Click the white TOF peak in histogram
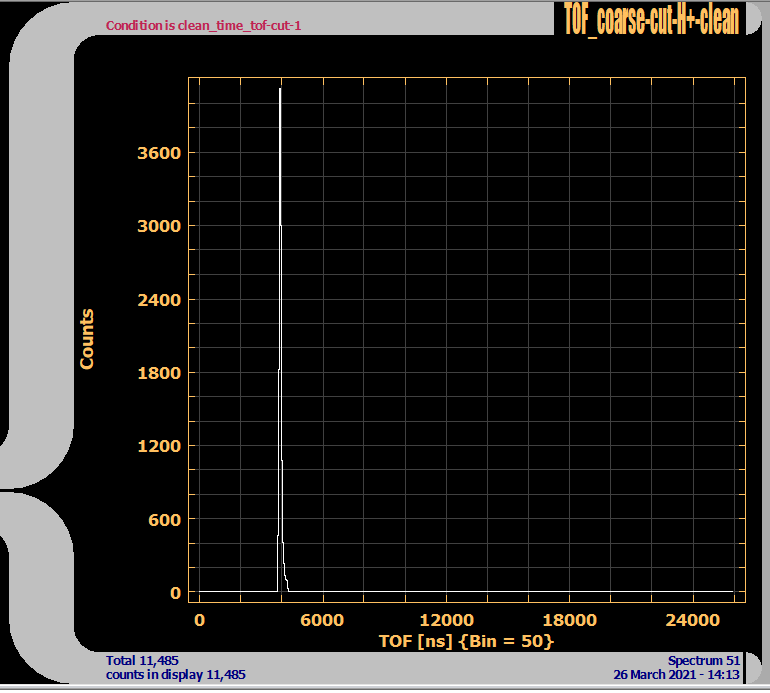 pos(281,339)
